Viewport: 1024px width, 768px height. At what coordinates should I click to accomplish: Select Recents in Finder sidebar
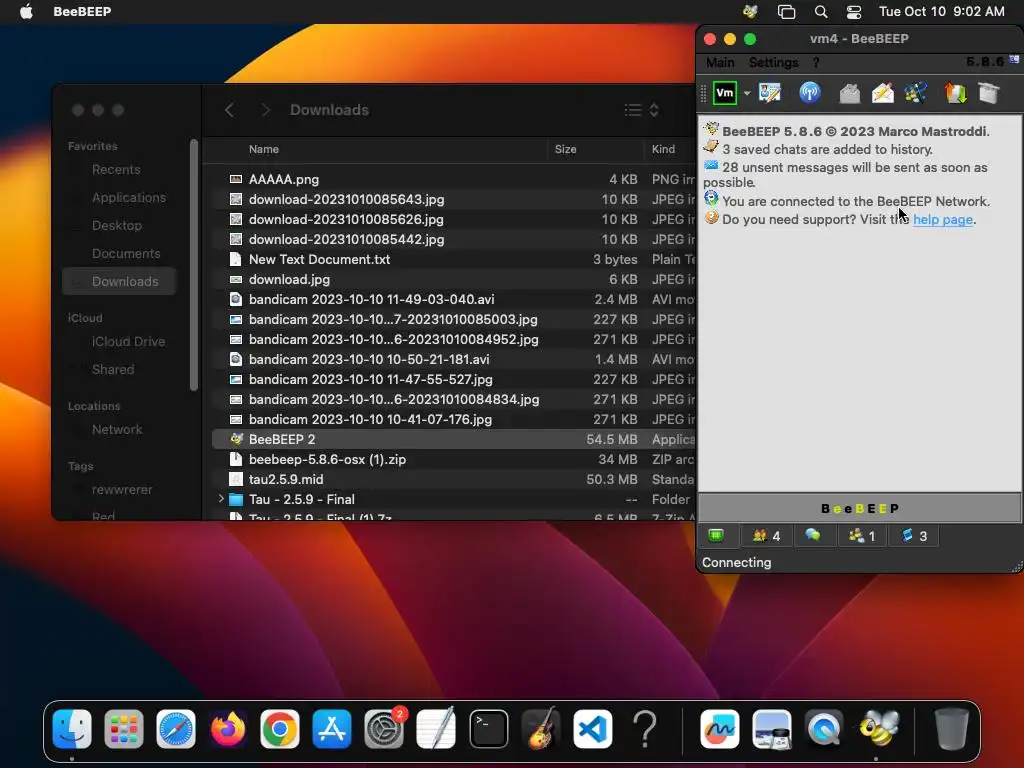pos(116,169)
